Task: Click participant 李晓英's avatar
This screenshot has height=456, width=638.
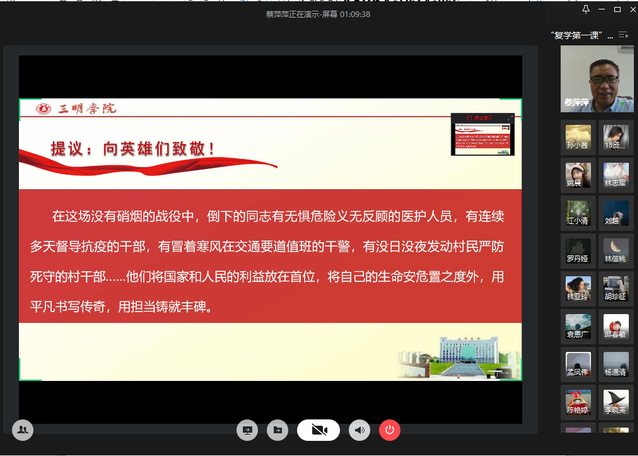Action: click(615, 398)
